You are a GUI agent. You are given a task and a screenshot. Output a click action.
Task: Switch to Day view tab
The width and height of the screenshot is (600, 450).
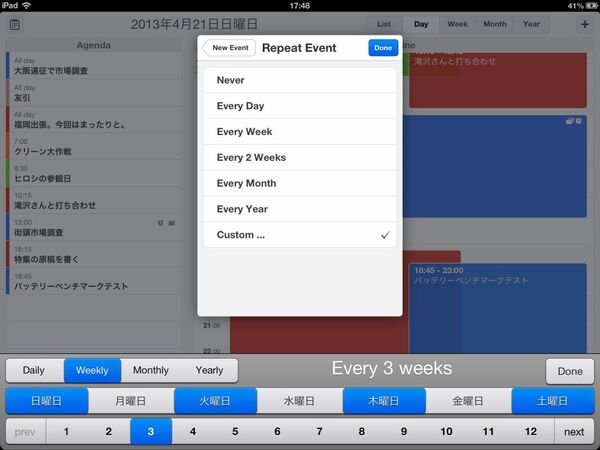click(421, 24)
